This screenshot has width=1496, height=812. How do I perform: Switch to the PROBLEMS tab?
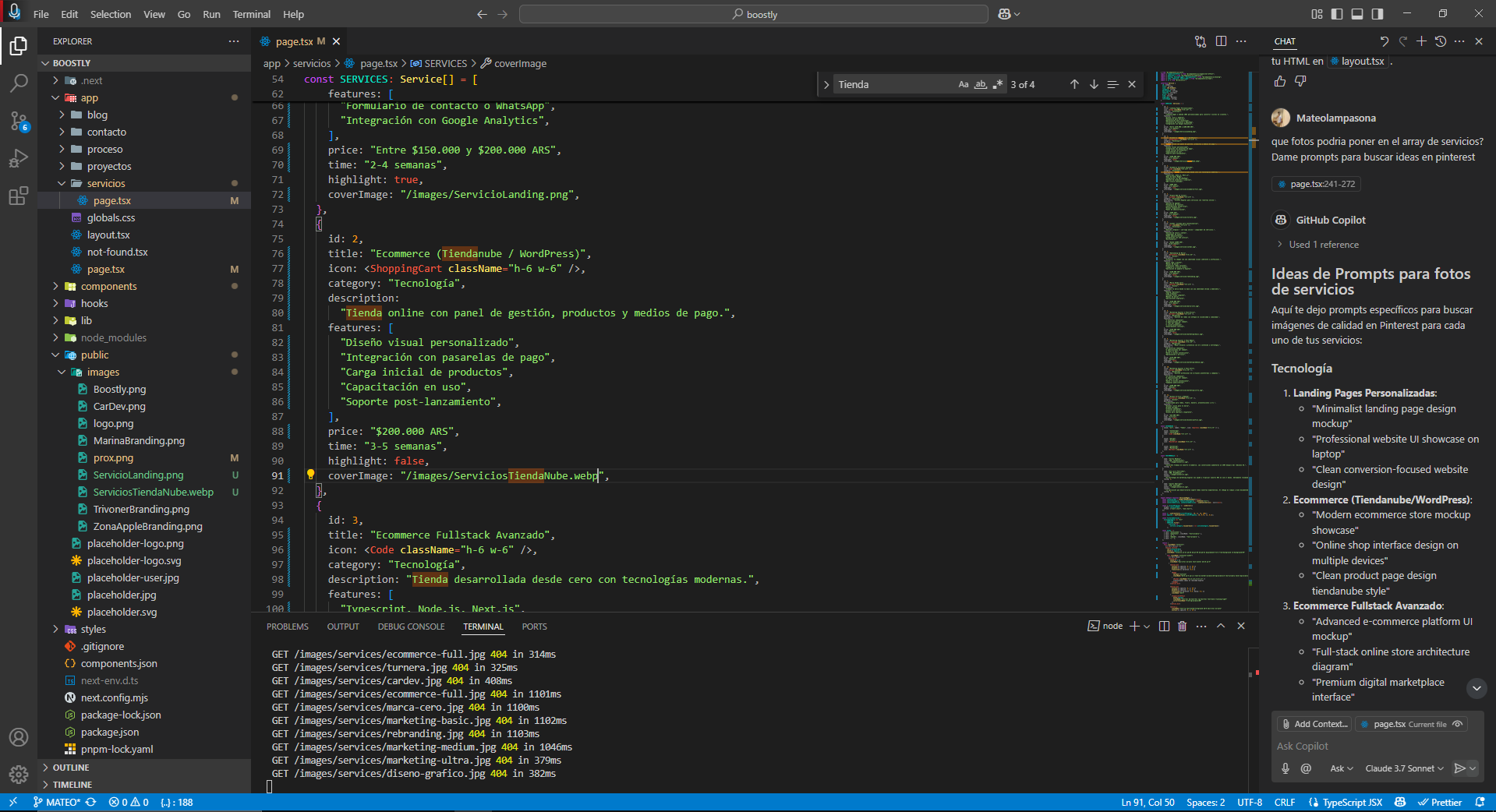tap(288, 627)
